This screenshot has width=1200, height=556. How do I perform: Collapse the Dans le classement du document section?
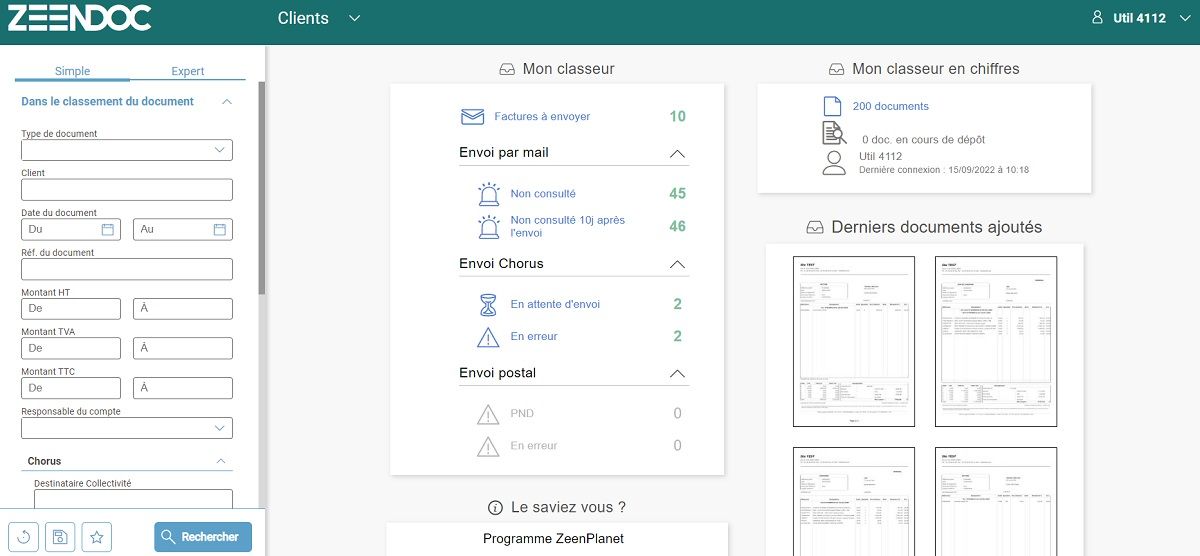(x=227, y=101)
